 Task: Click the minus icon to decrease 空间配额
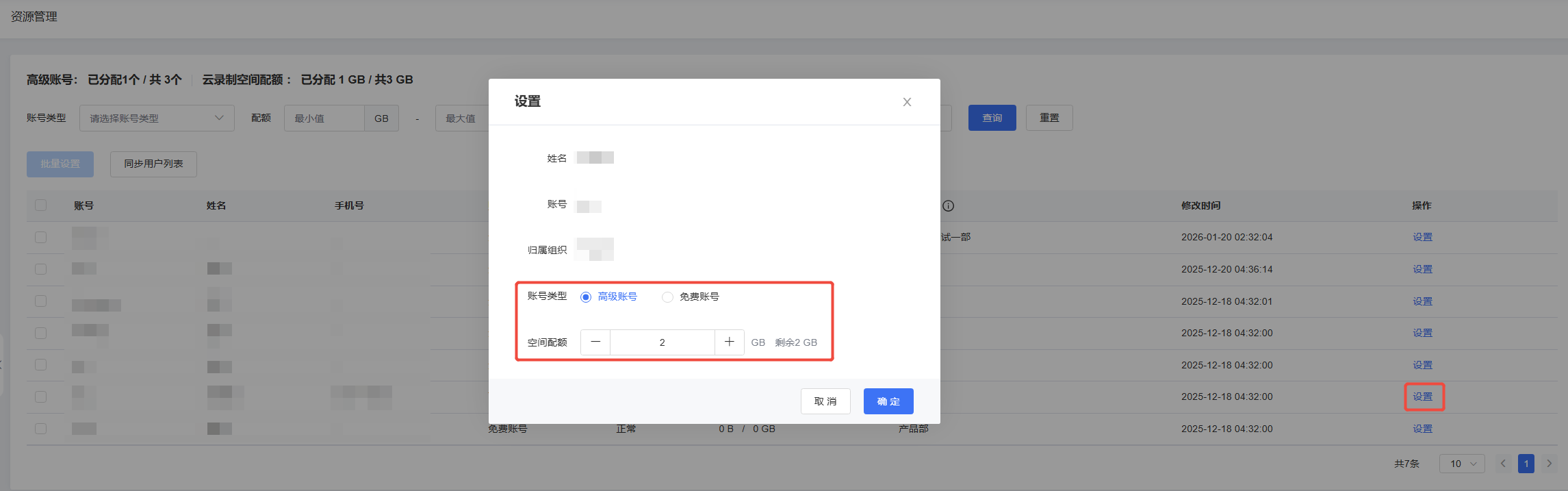(595, 342)
